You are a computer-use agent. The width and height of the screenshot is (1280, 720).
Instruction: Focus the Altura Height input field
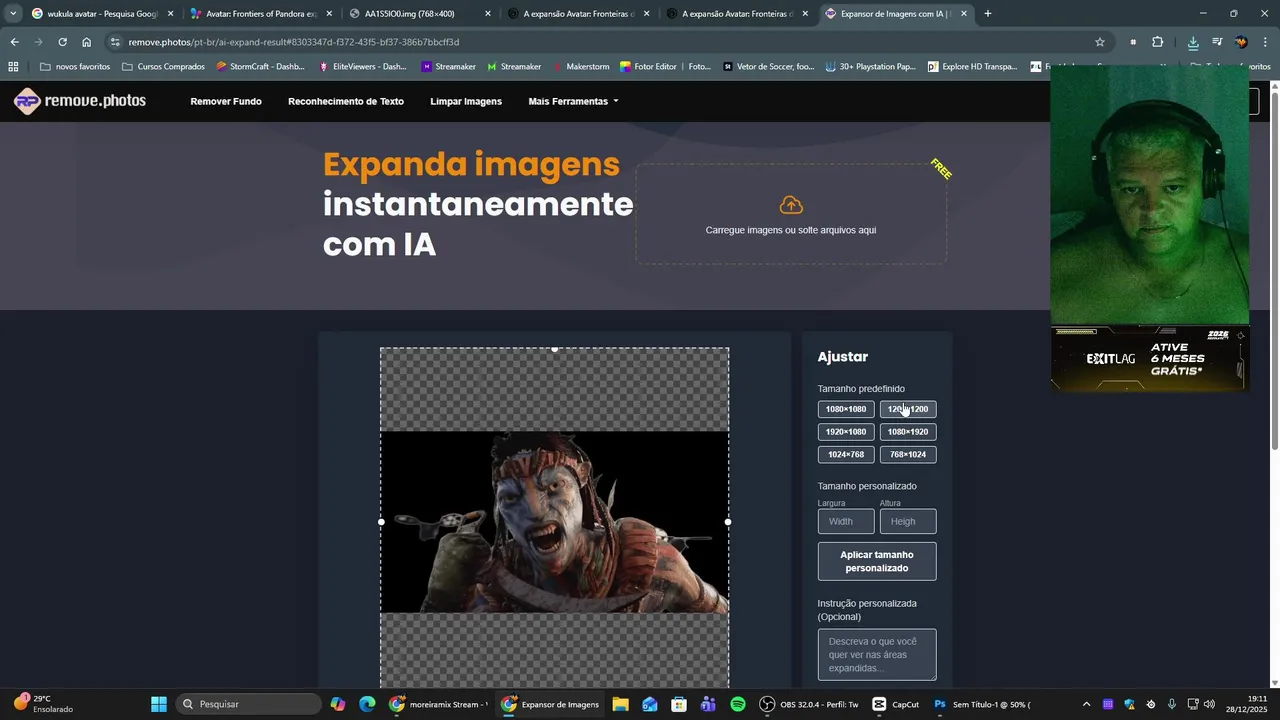coord(908,521)
